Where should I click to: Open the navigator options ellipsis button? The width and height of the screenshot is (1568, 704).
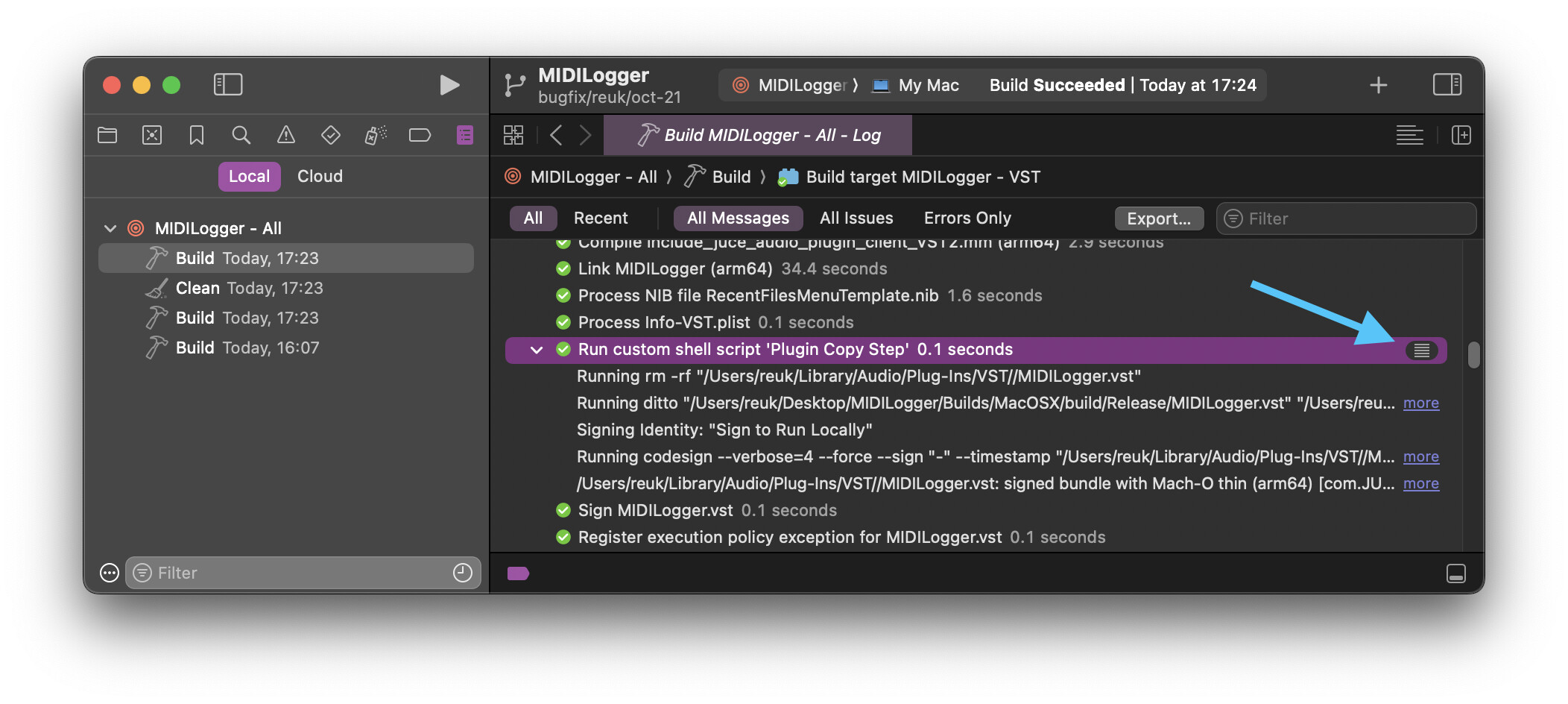110,573
